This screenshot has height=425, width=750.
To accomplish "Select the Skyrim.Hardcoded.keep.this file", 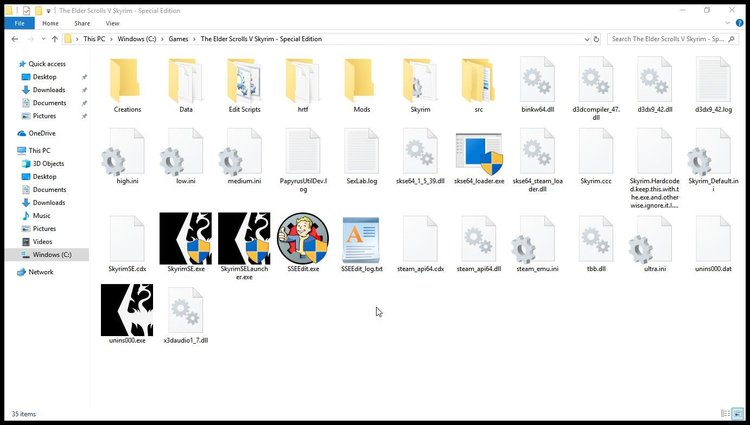I will click(x=655, y=168).
